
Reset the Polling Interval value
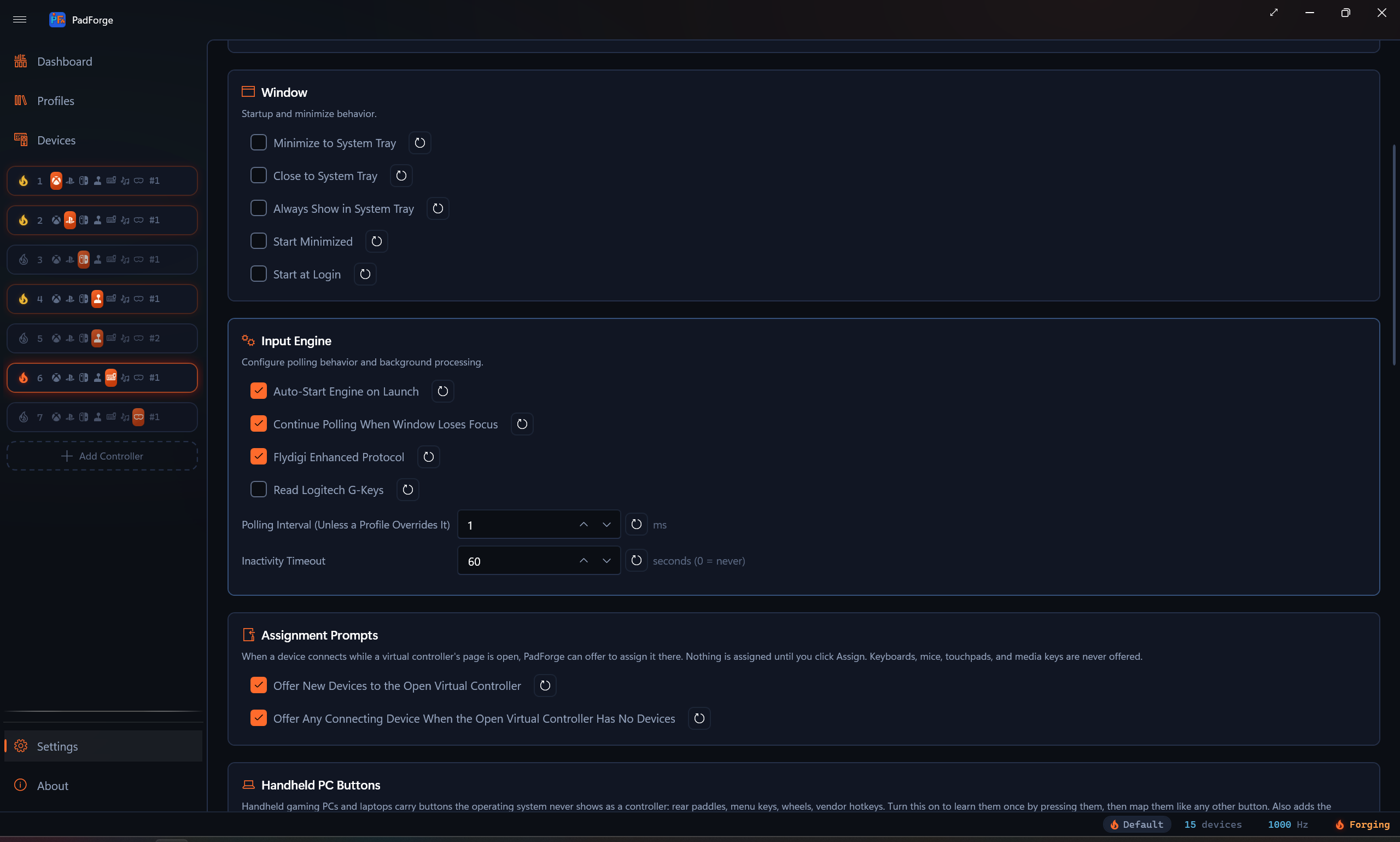(x=636, y=524)
